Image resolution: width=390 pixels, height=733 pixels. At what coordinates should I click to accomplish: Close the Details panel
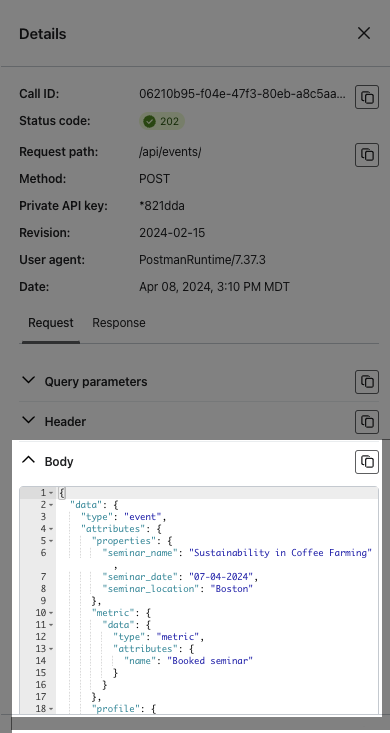tap(363, 33)
